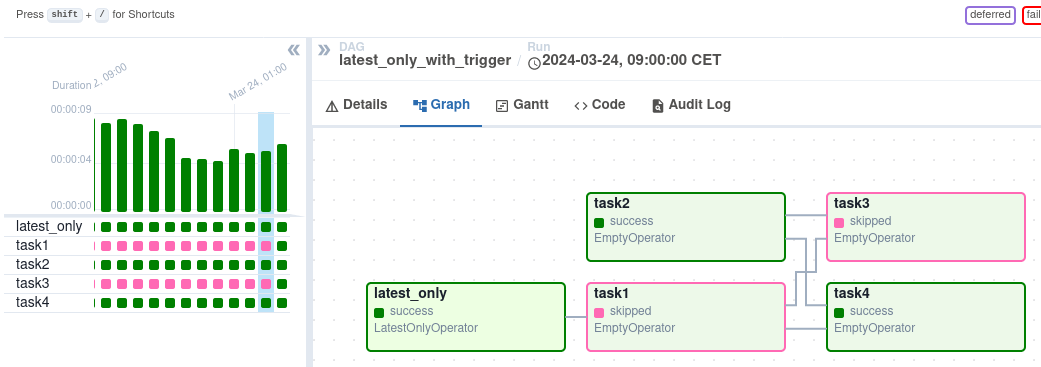The image size is (1041, 367).
Task: Click the Graph tab hierarchy icon
Action: 420,105
